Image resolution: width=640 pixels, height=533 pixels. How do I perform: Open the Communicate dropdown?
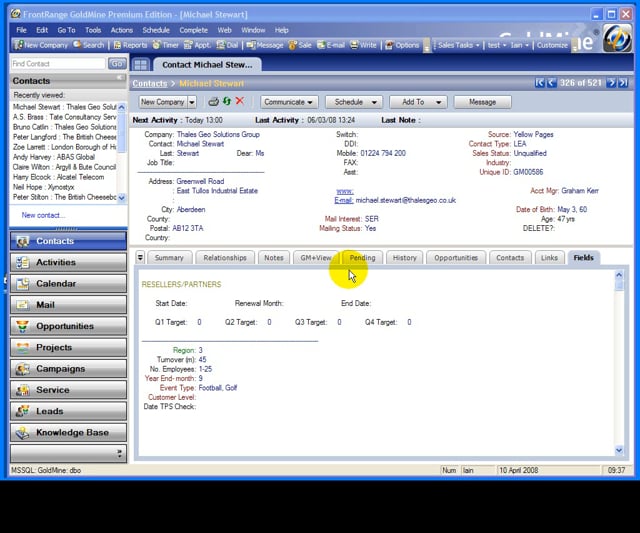point(289,102)
